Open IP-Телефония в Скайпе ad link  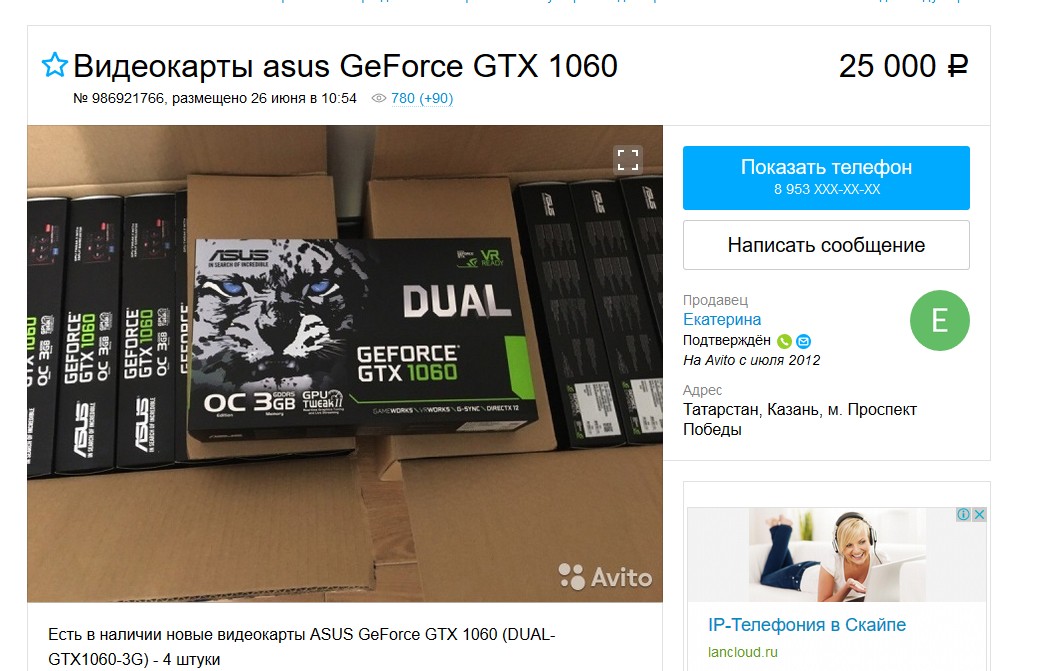807,625
